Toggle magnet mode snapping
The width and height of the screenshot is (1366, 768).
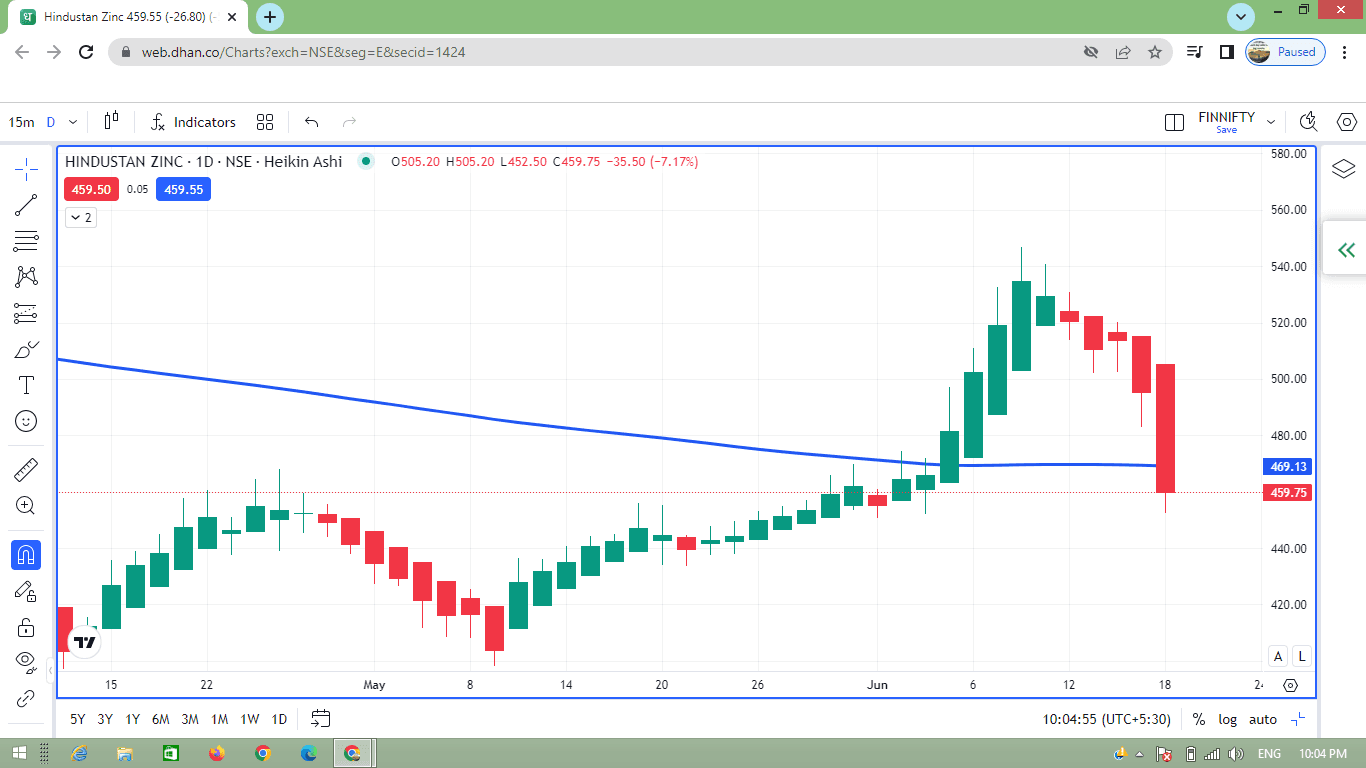pos(26,554)
